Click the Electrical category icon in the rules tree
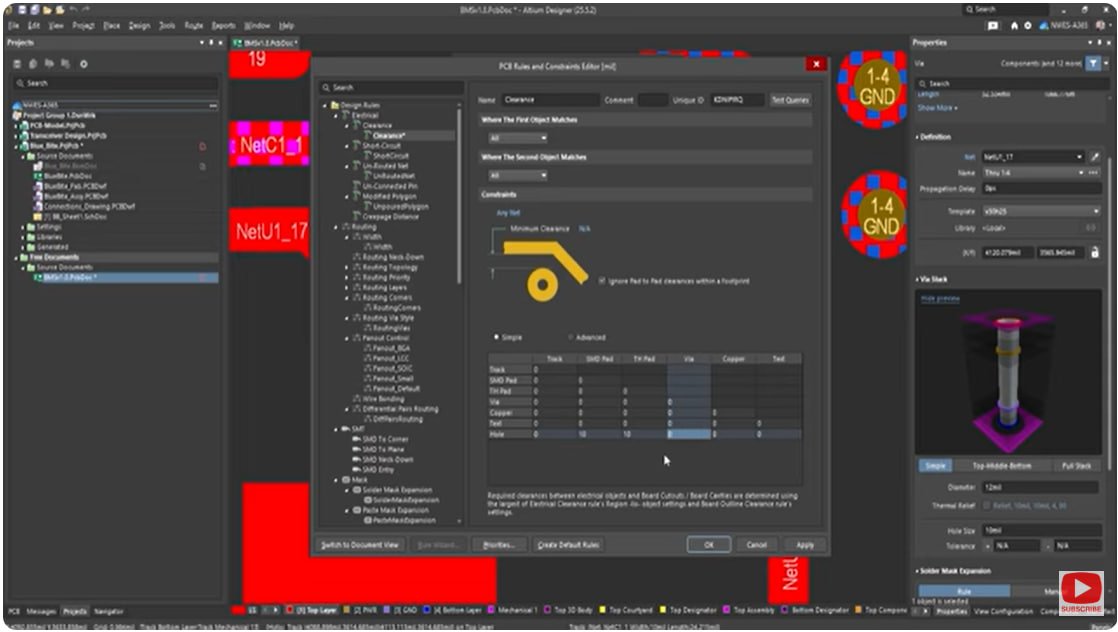The image size is (1118, 632). (346, 115)
